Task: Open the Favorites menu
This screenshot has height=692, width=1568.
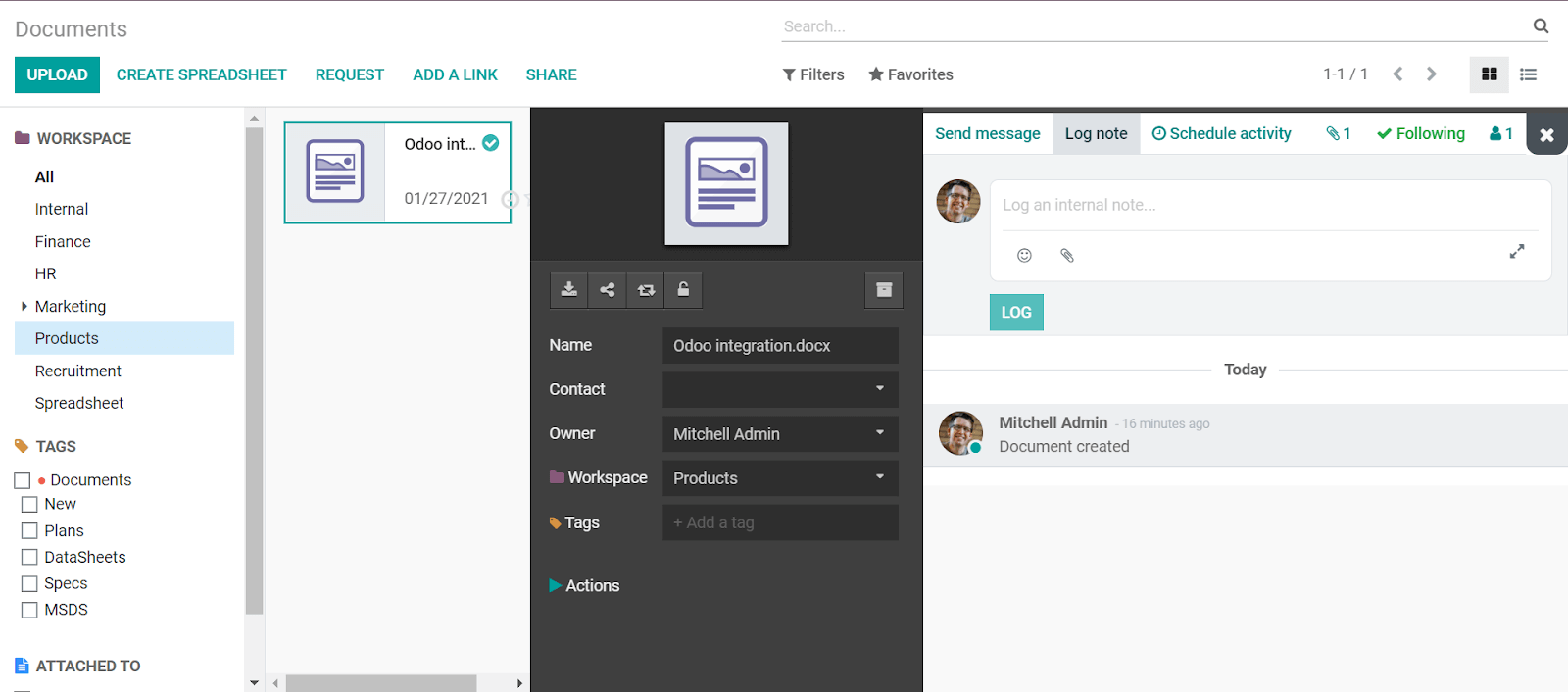Action: tap(910, 74)
